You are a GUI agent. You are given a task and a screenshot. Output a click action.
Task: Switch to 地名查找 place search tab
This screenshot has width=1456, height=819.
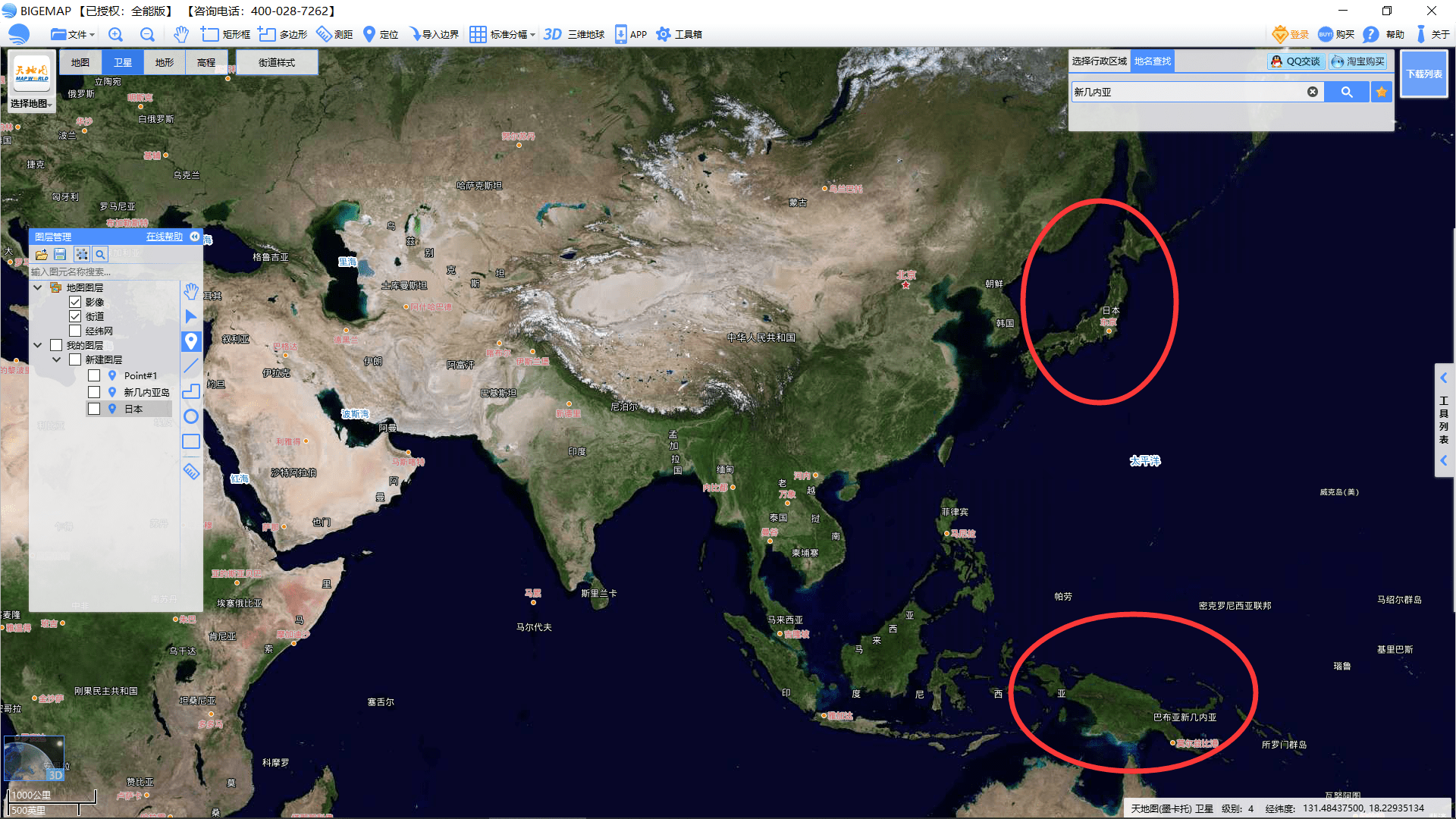[1153, 61]
